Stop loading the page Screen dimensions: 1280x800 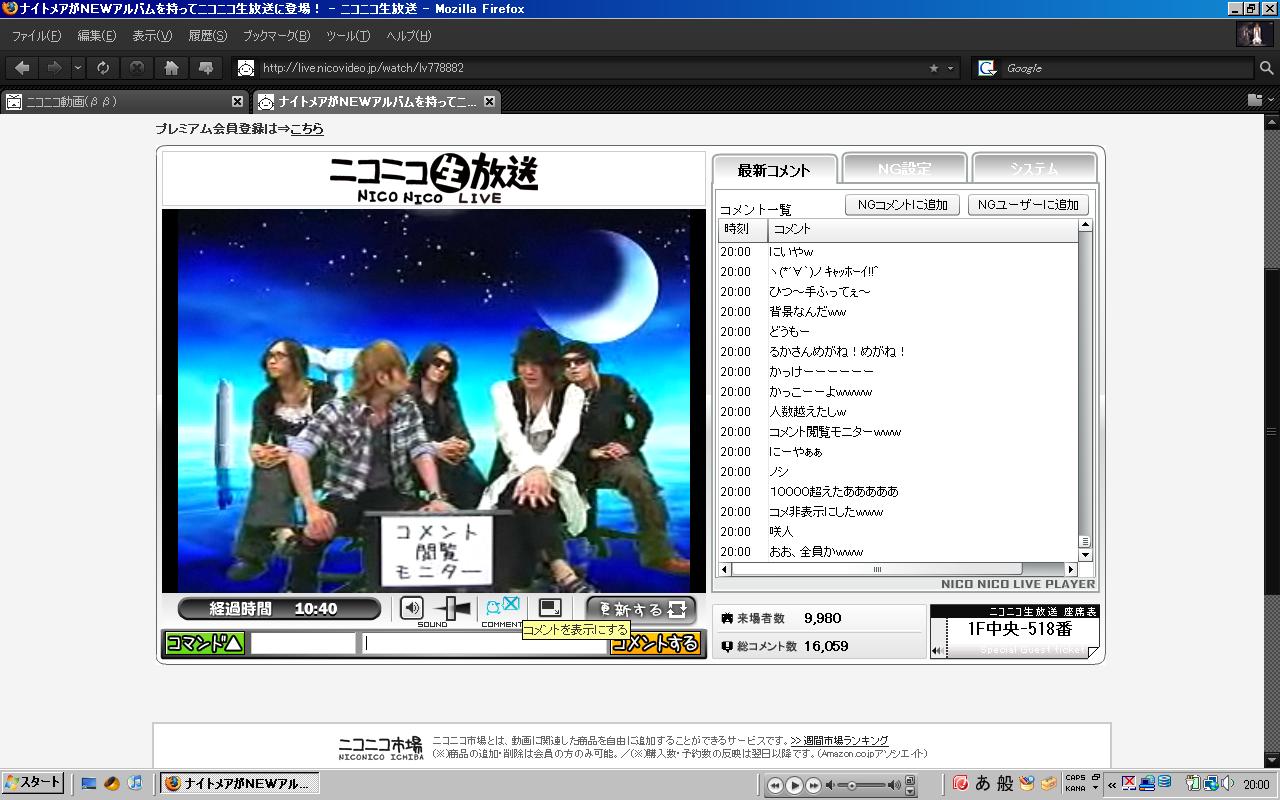pyautogui.click(x=137, y=68)
